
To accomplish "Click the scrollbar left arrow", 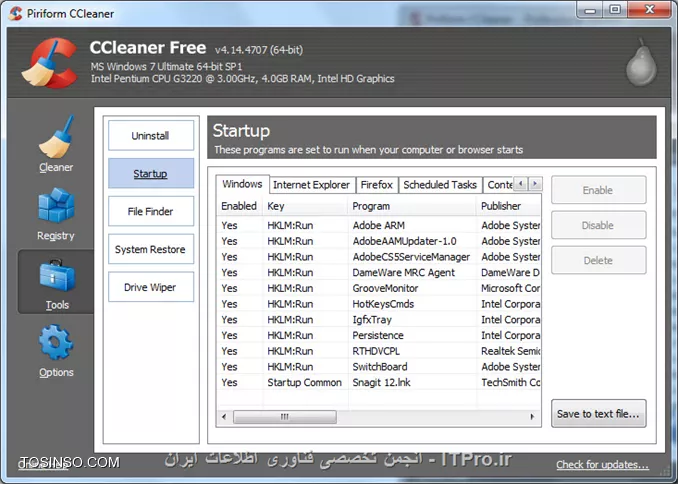I will (x=224, y=417).
